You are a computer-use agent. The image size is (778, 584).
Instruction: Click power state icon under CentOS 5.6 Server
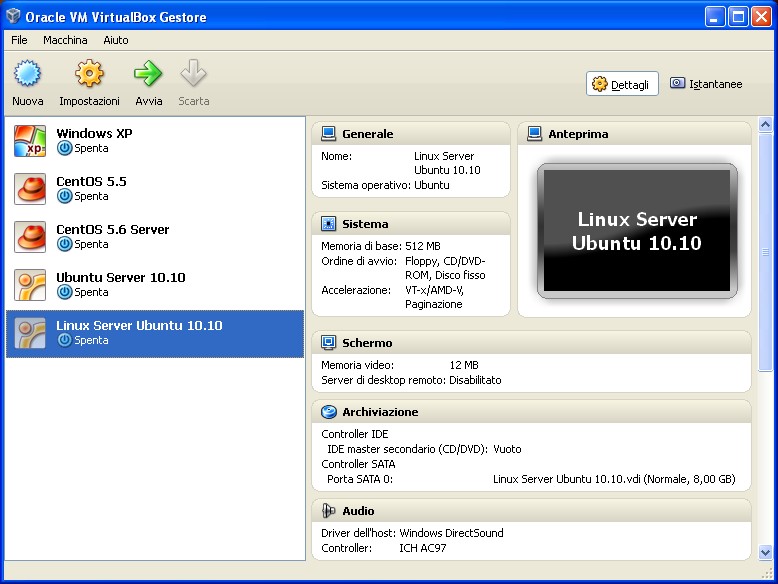[x=65, y=244]
